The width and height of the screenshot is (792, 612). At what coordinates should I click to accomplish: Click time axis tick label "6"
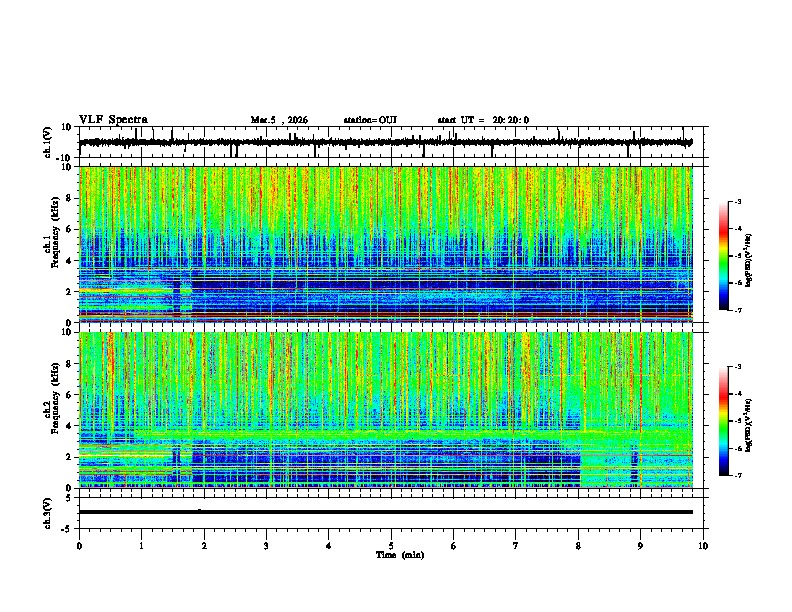point(454,546)
